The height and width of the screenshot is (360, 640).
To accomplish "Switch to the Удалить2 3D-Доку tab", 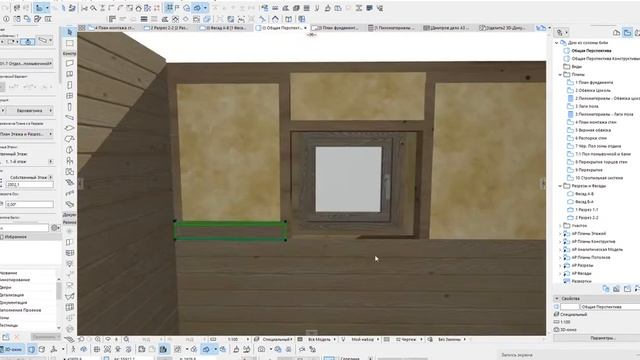I will [505, 28].
